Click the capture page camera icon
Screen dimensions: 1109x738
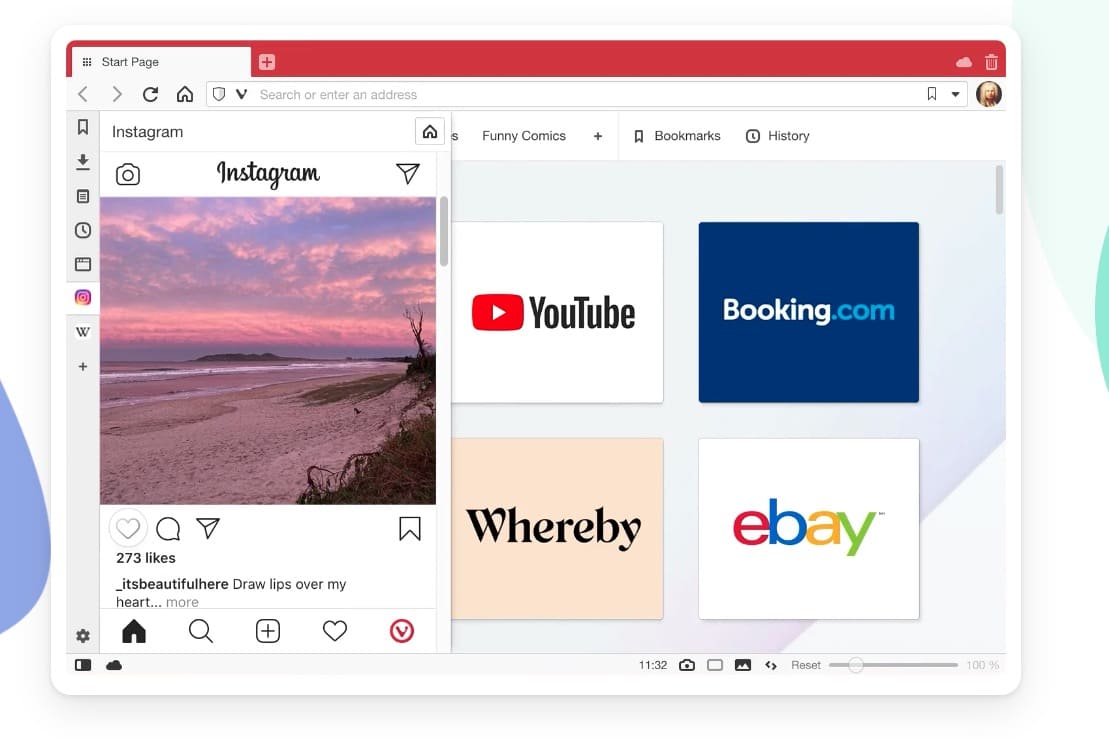tap(687, 665)
